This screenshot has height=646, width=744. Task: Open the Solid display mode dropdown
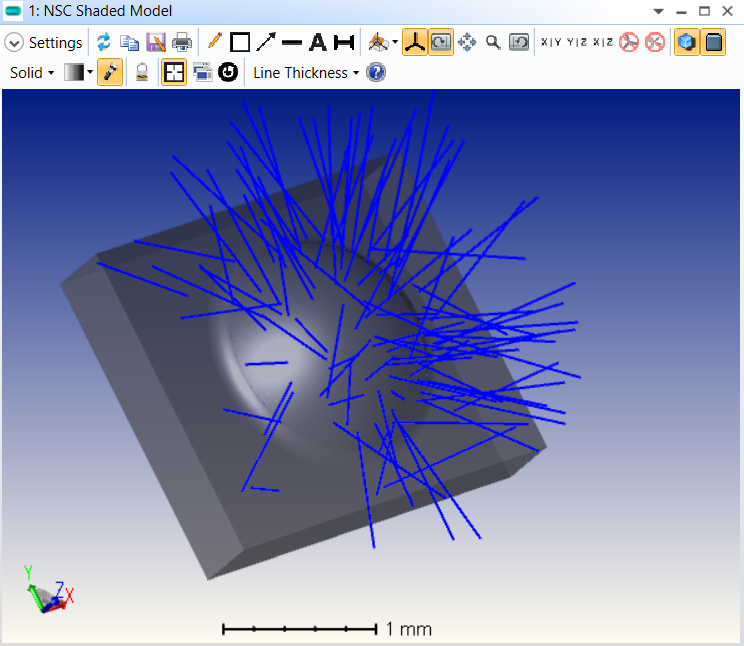pyautogui.click(x=32, y=73)
